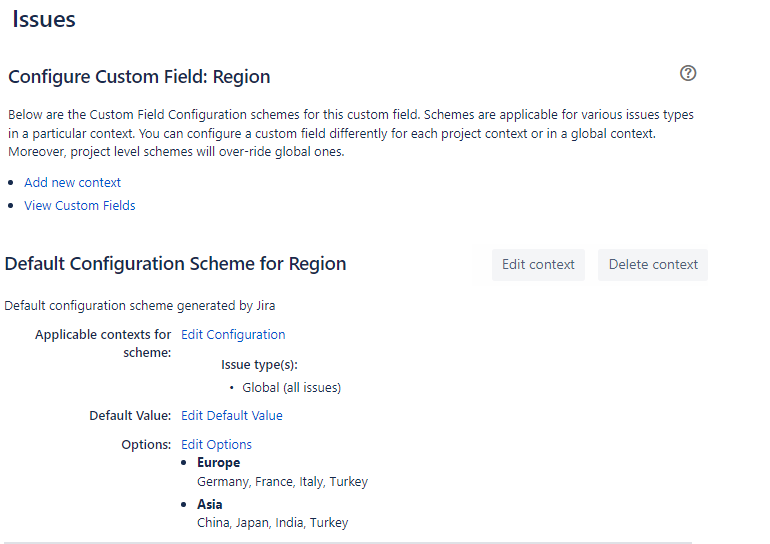Open the Edit Options link
The height and width of the screenshot is (544, 770).
pos(216,445)
